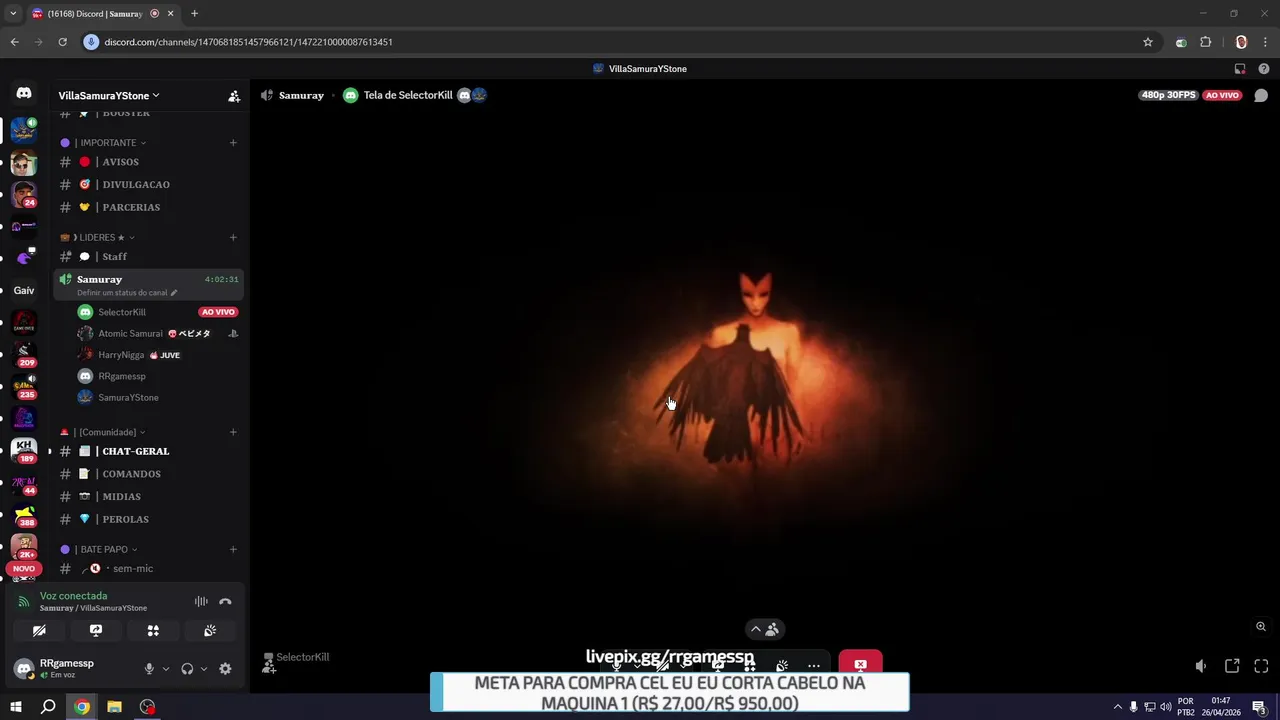1280x720 pixels.
Task: Open Discord direct messages home icon
Action: point(24,93)
